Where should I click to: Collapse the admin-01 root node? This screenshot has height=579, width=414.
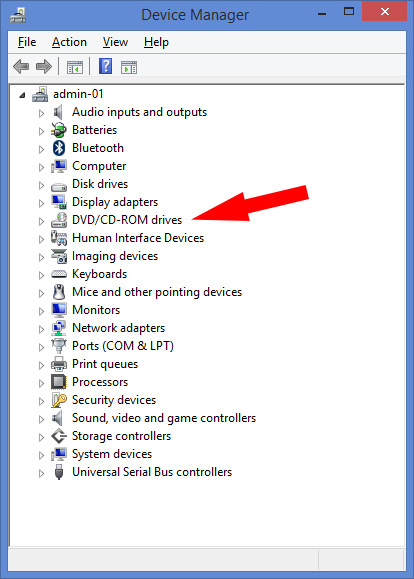pos(23,95)
